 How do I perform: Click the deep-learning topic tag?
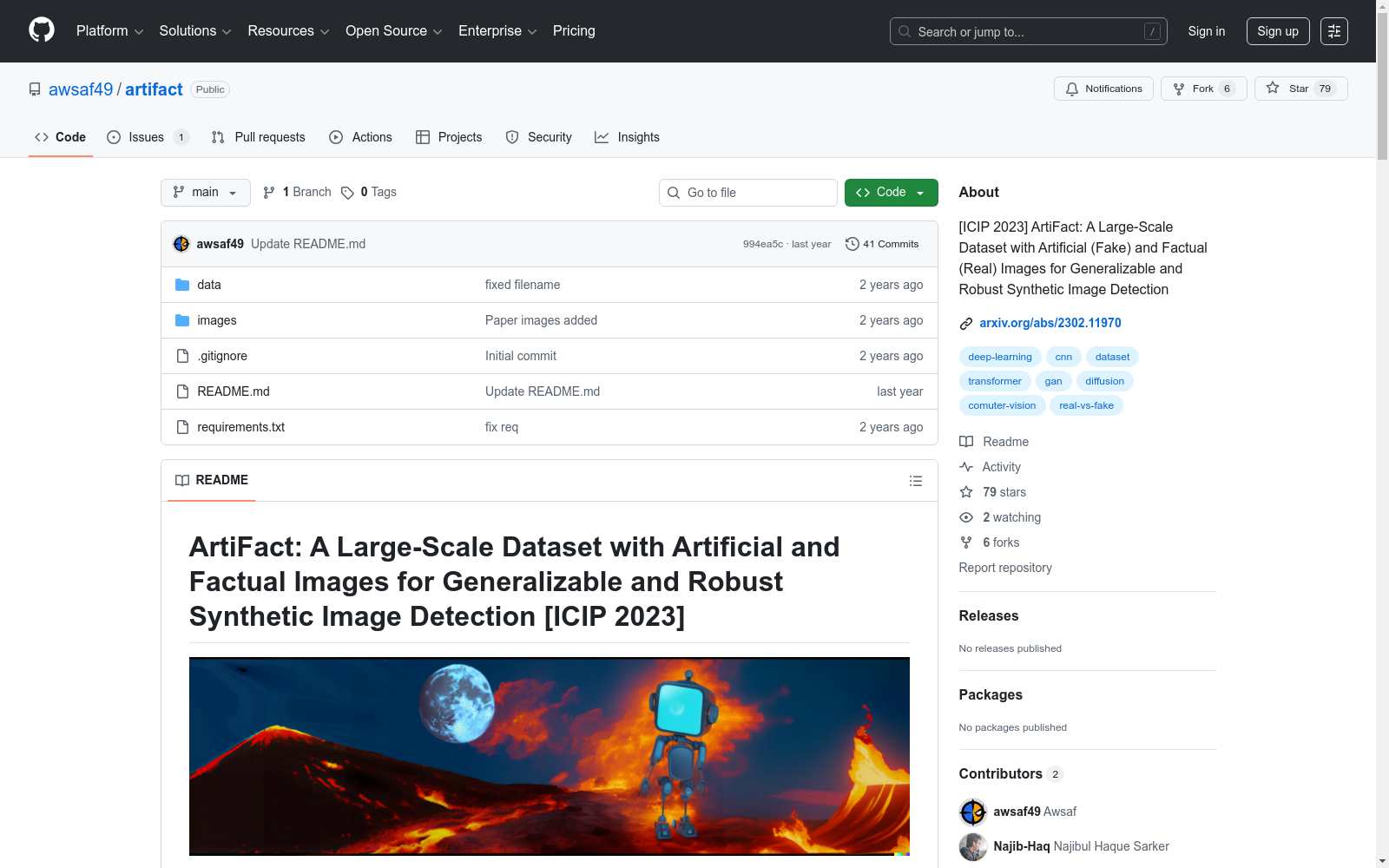(x=1000, y=357)
